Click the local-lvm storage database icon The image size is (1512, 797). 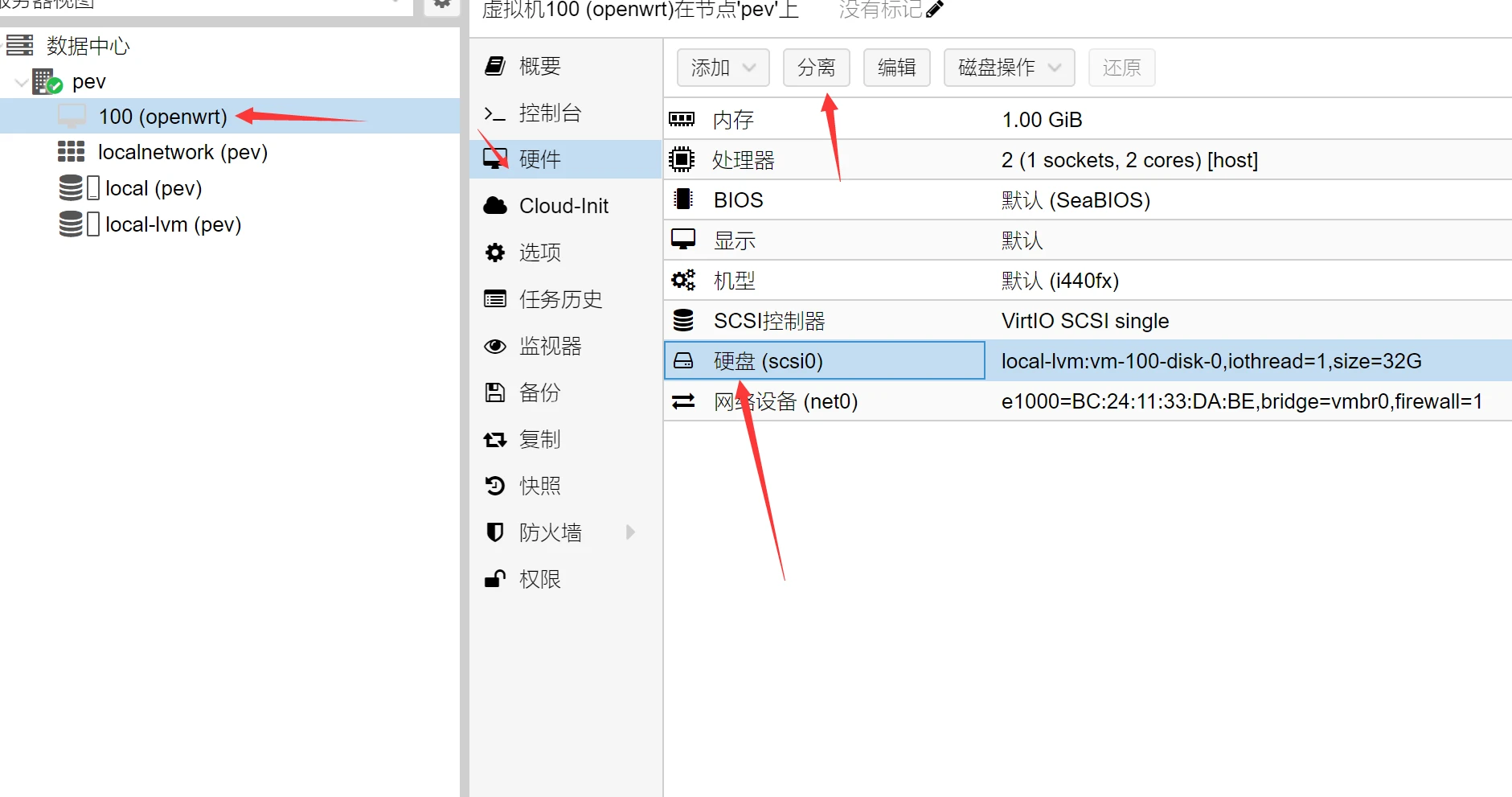pyautogui.click(x=71, y=224)
